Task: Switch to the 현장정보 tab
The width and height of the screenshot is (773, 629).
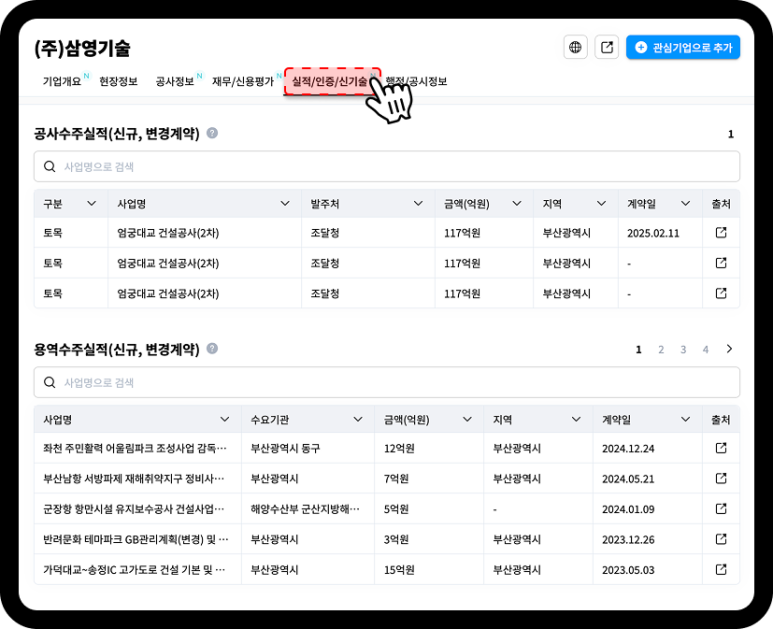Action: point(118,81)
